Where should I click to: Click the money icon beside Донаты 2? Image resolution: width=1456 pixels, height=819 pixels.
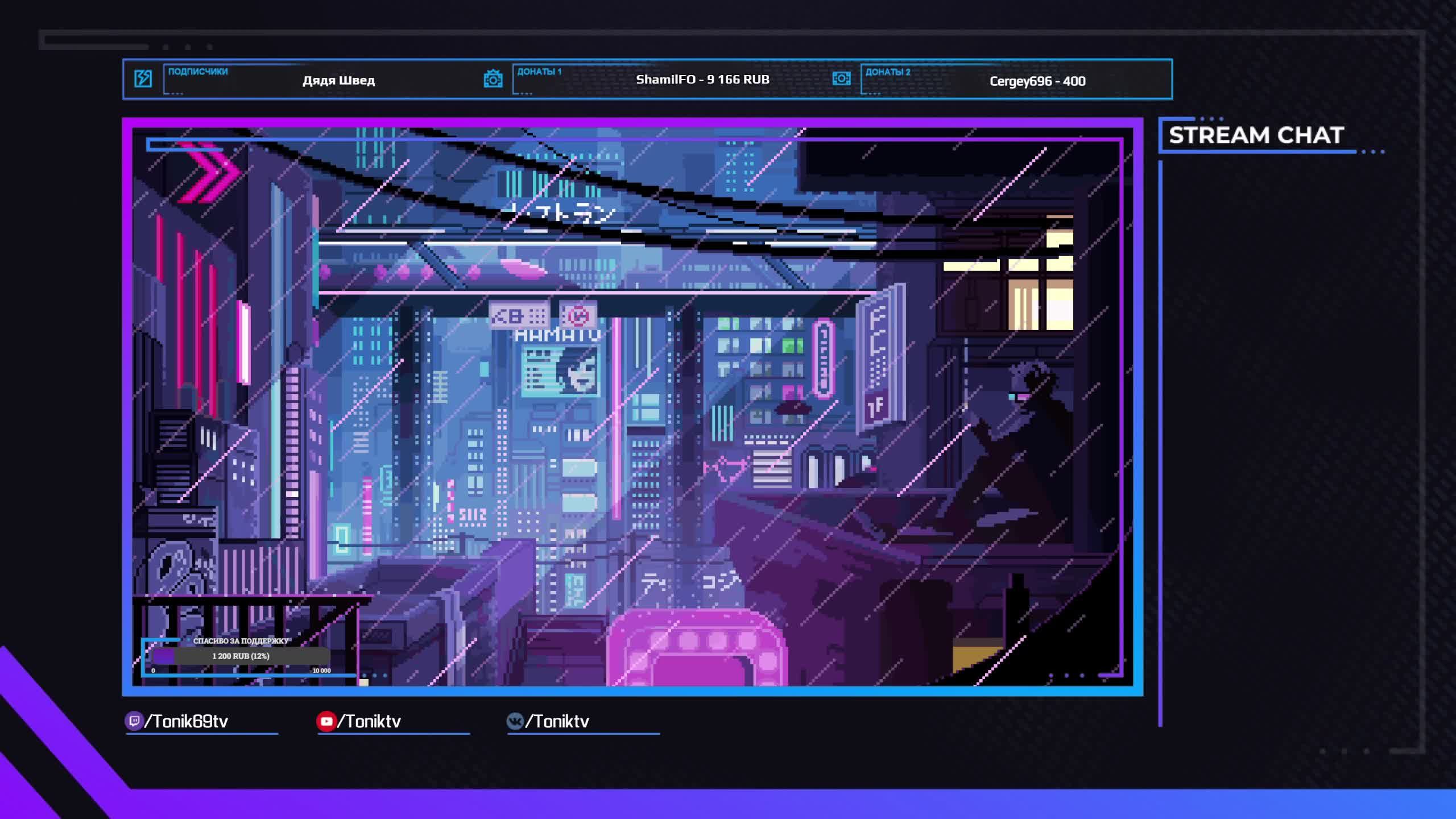coord(841,78)
